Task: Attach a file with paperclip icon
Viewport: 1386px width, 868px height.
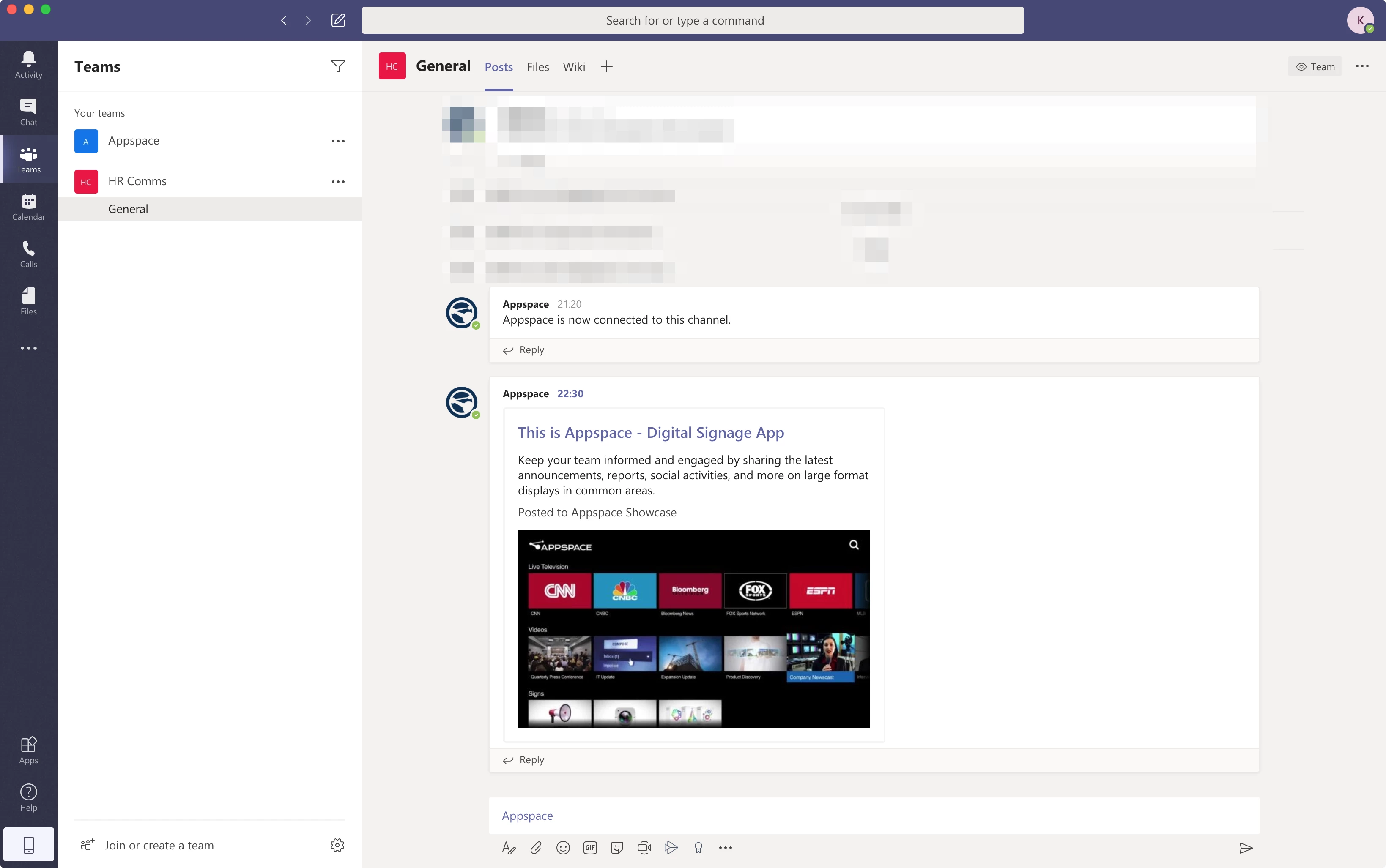Action: click(x=535, y=847)
